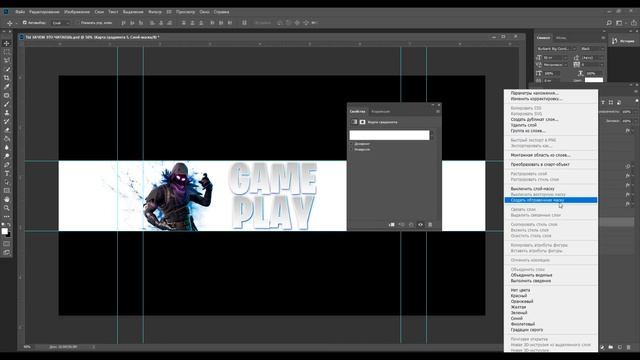Toggle the Автовыбор checkbox
This screenshot has height=360, width=640.
(x=24, y=23)
